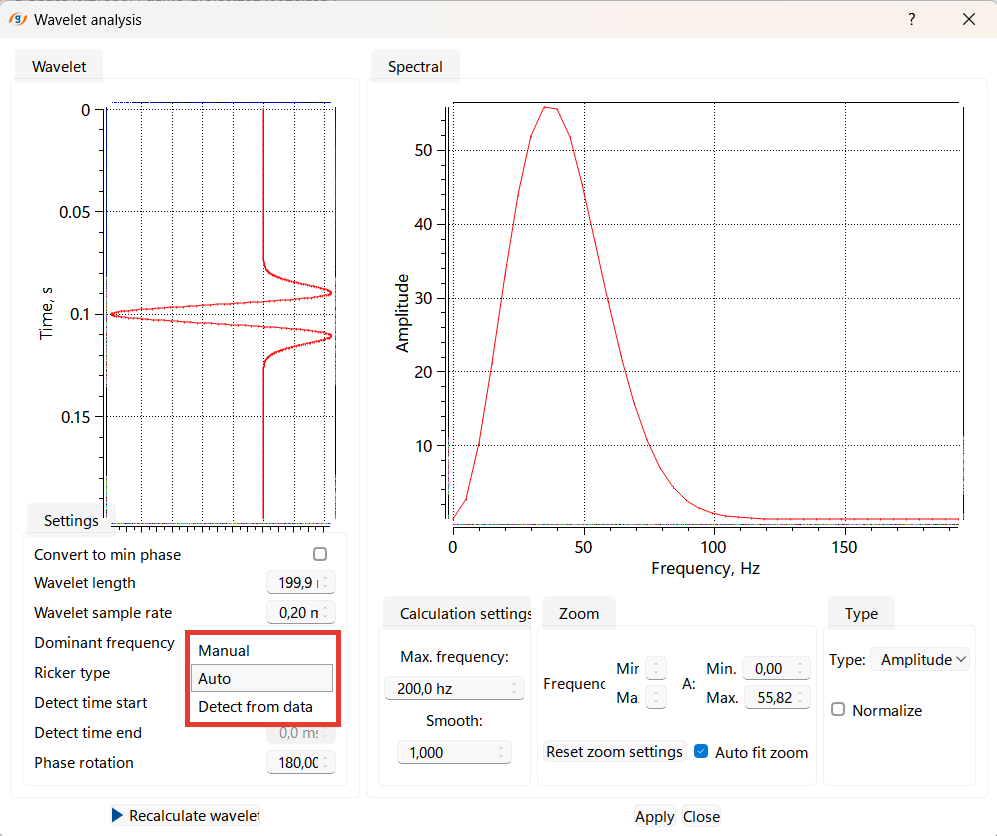Click the A Max value field 55,82
This screenshot has height=836, width=997.
coord(773,697)
